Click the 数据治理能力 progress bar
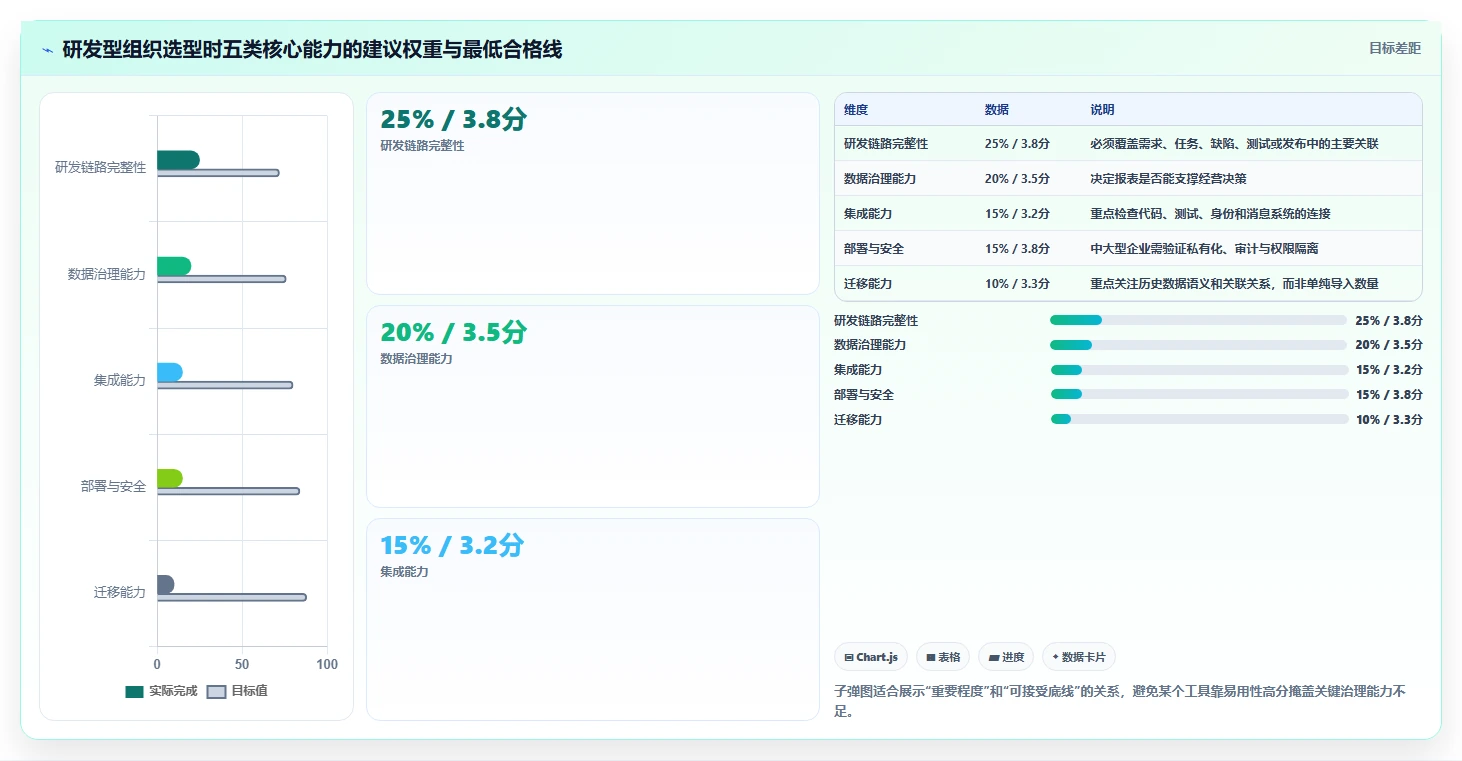The width and height of the screenshot is (1462, 761). 1198,345
